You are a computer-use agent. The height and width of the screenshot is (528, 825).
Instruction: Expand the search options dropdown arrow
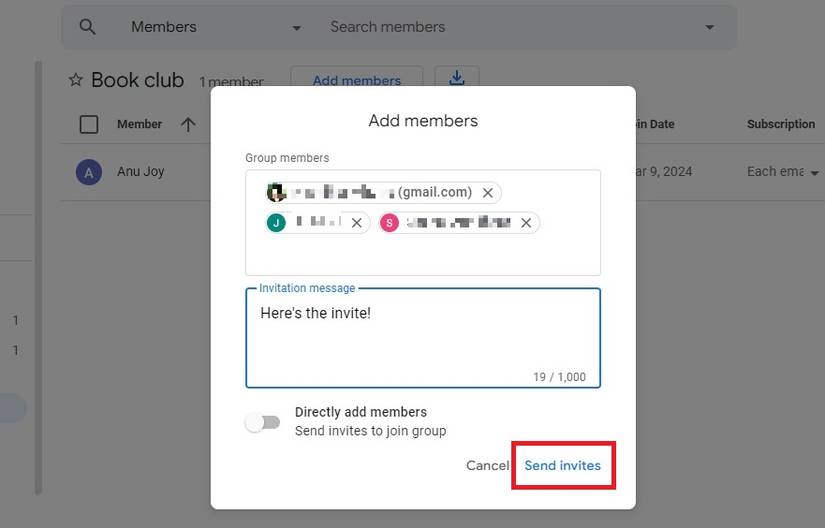pyautogui.click(x=709, y=27)
